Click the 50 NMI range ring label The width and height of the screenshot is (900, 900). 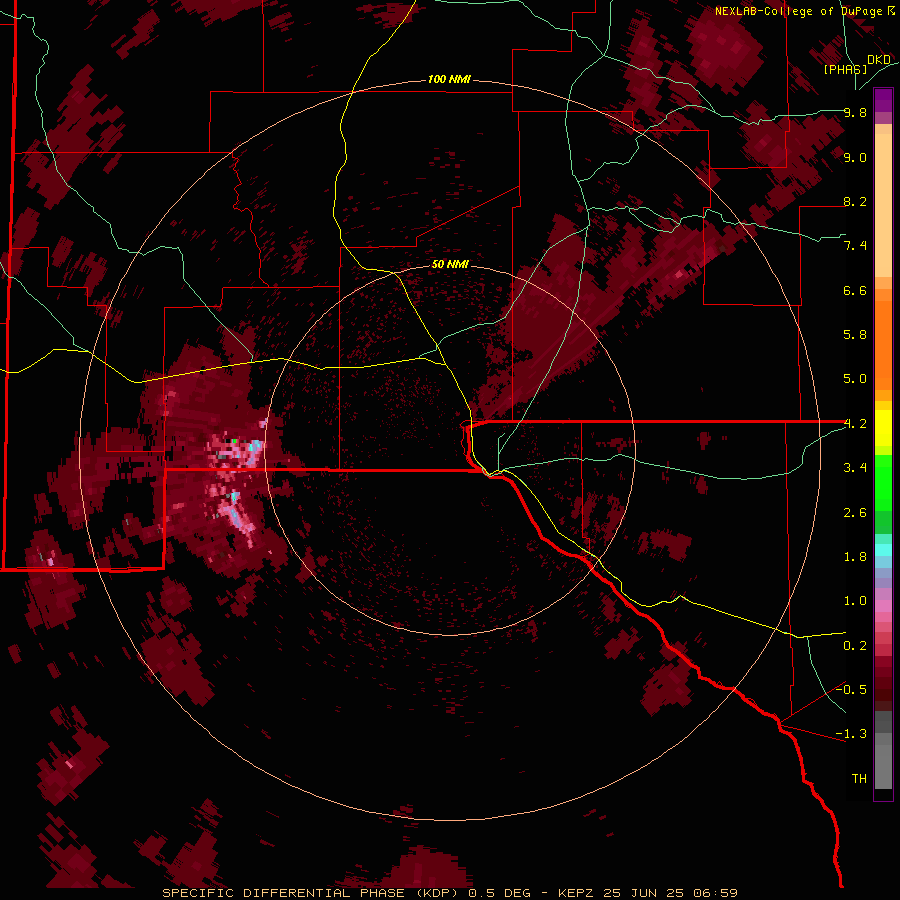point(450,264)
